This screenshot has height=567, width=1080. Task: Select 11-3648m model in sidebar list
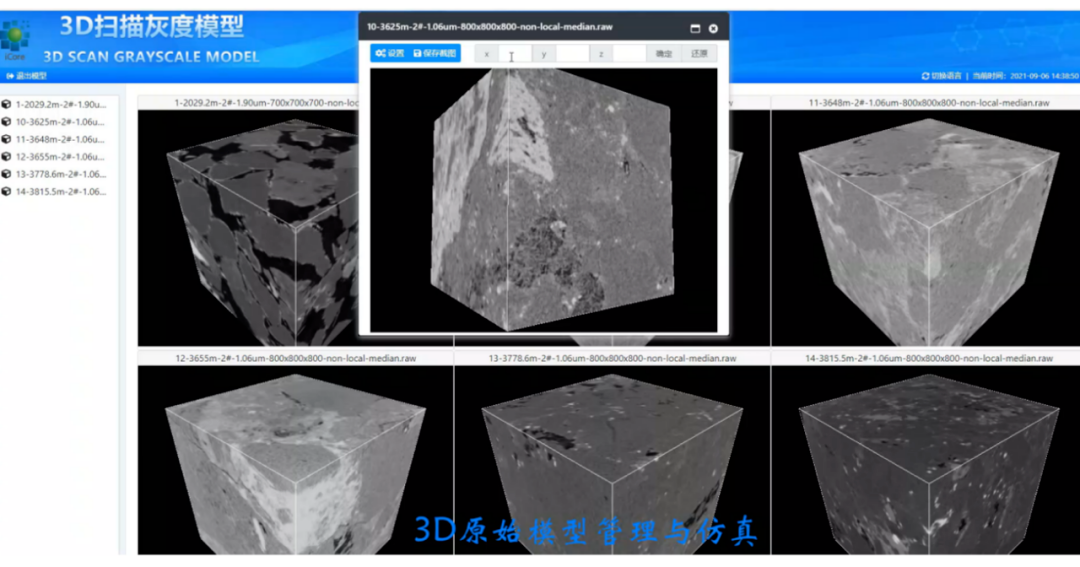tap(60, 139)
